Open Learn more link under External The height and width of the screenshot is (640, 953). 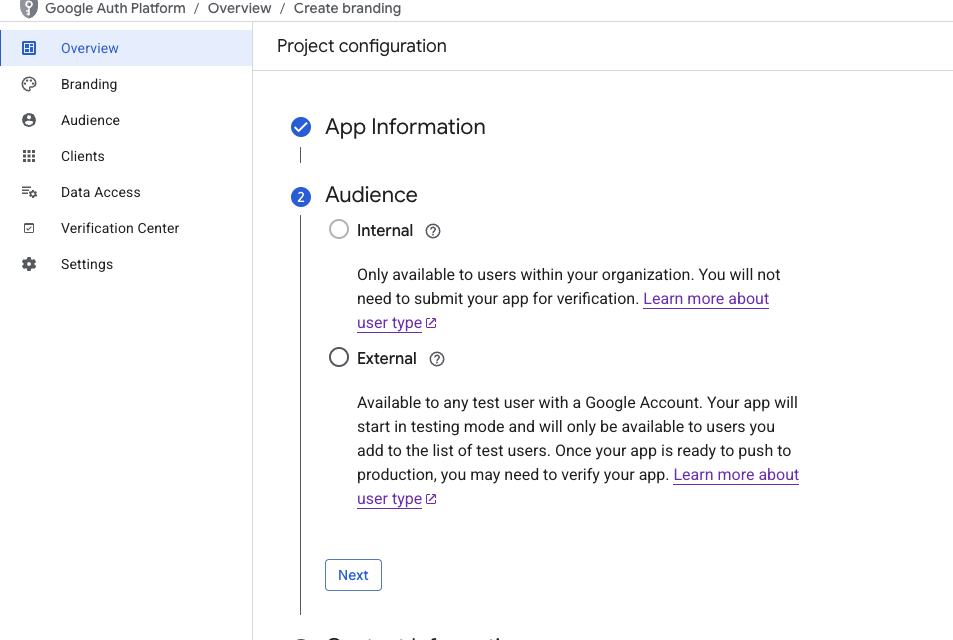coord(735,475)
